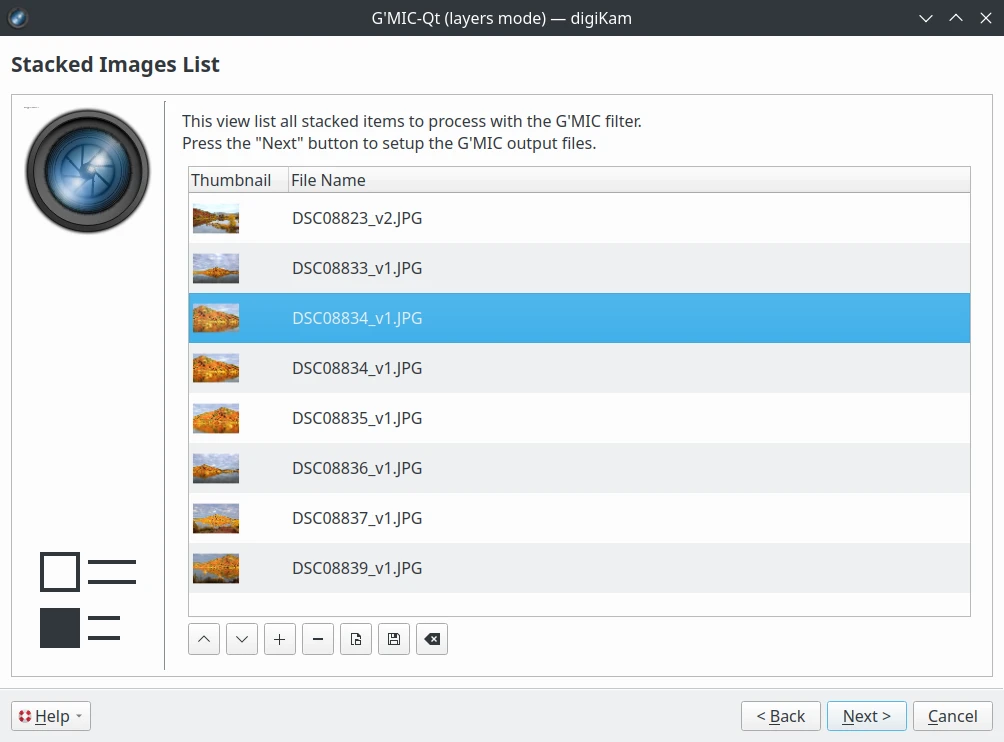Click the move item down arrow button
Image resolution: width=1004 pixels, height=742 pixels.
click(242, 639)
